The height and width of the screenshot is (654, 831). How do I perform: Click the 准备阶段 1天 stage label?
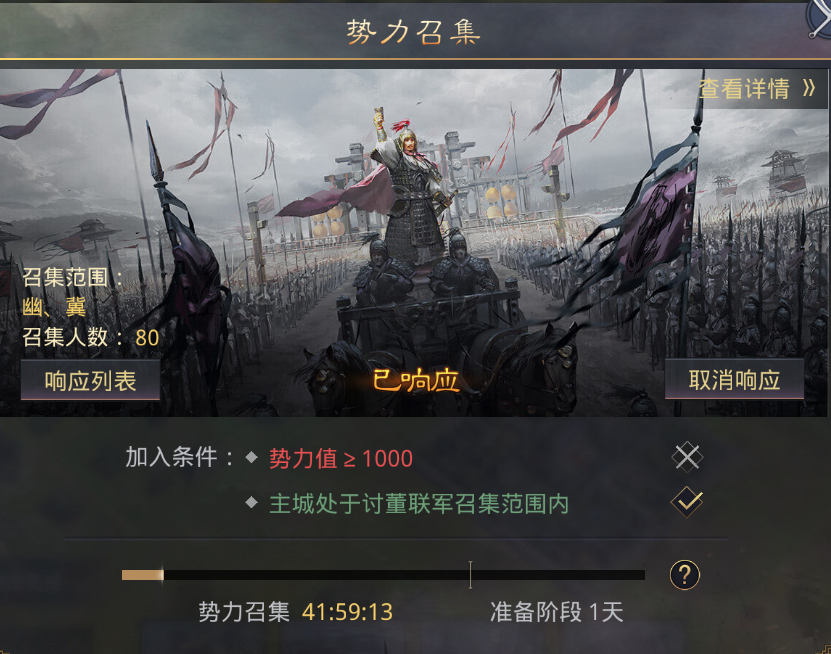point(556,612)
